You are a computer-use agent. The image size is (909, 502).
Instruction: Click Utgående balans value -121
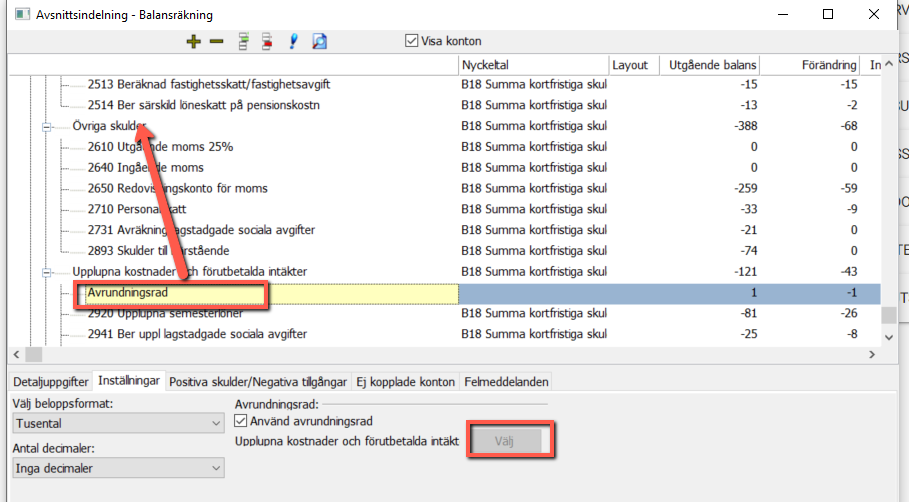746,272
